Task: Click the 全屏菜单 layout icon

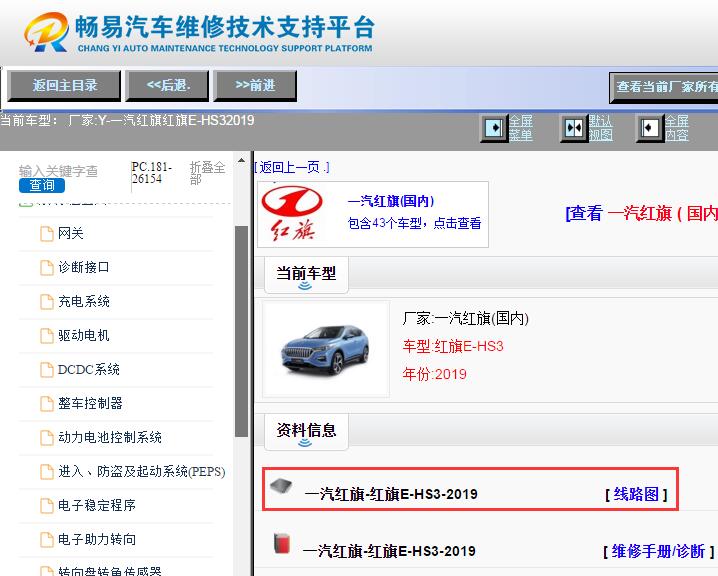Action: click(494, 128)
